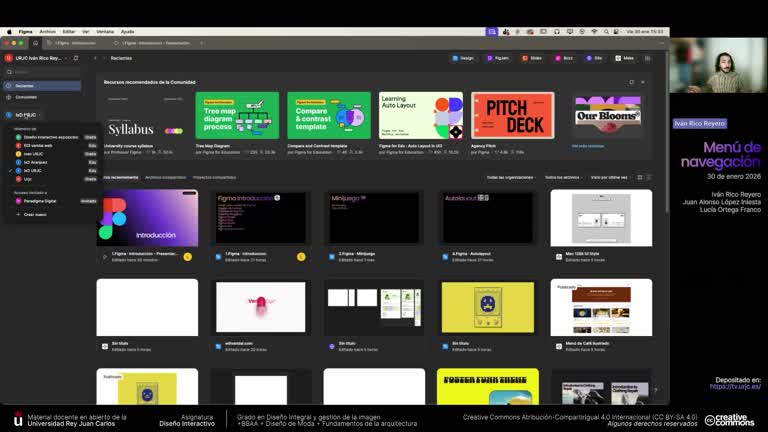Screen dimensions: 768x432
Task: Choose the Ivan URJC team
Action: click(55, 154)
